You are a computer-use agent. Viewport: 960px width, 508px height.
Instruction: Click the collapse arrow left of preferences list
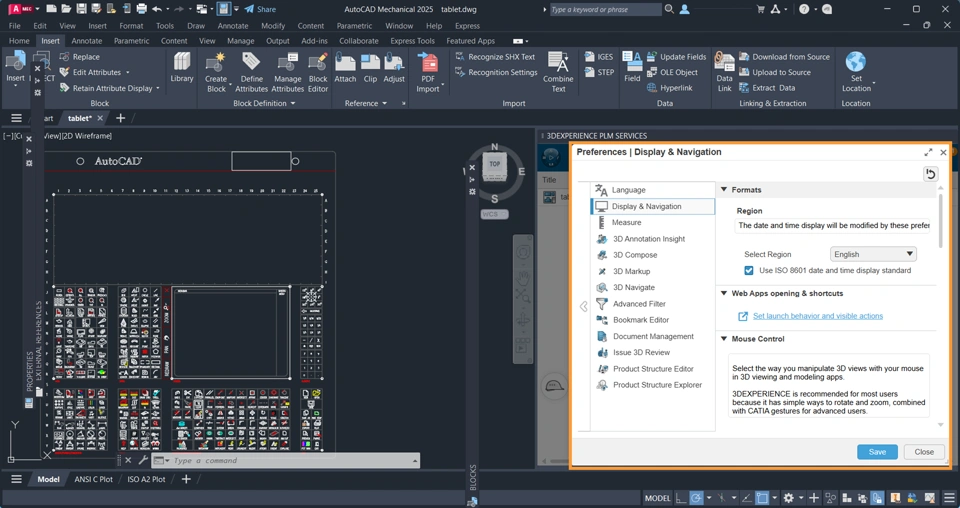[x=583, y=307]
